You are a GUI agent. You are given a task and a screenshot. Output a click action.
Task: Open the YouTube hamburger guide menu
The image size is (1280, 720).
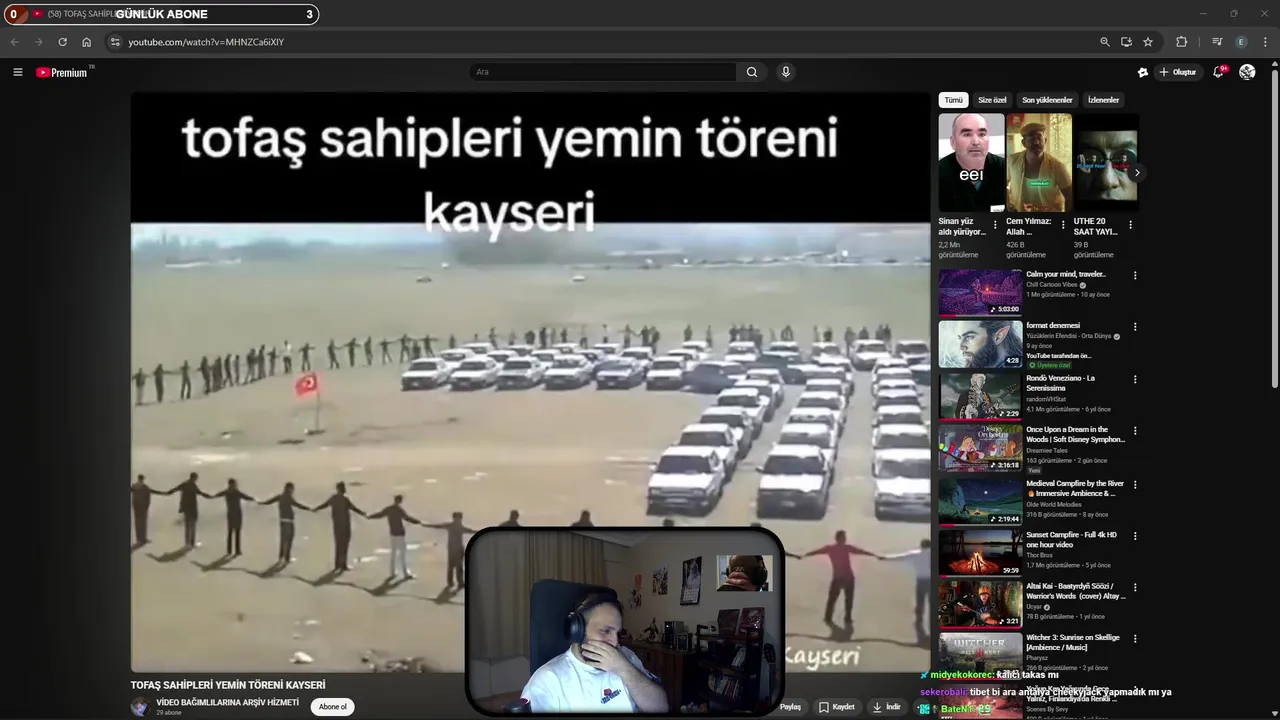(x=17, y=72)
